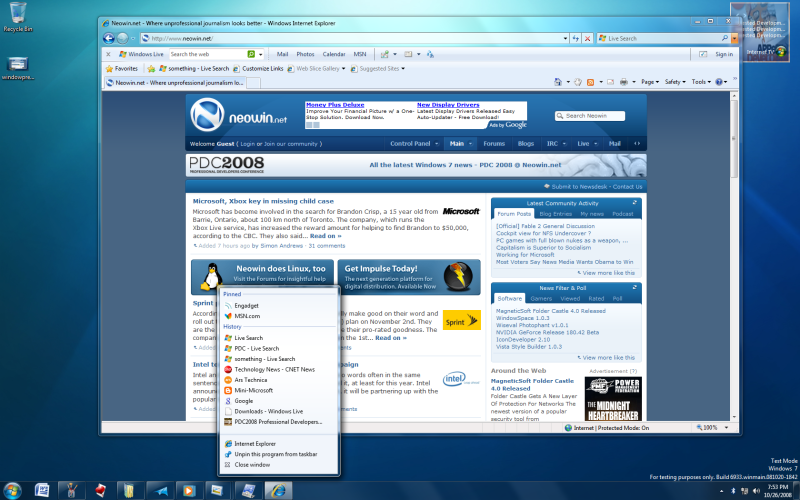Viewport: 800px width, 500px height.
Task: Open Forums in Neowin navigation
Action: tap(494, 144)
